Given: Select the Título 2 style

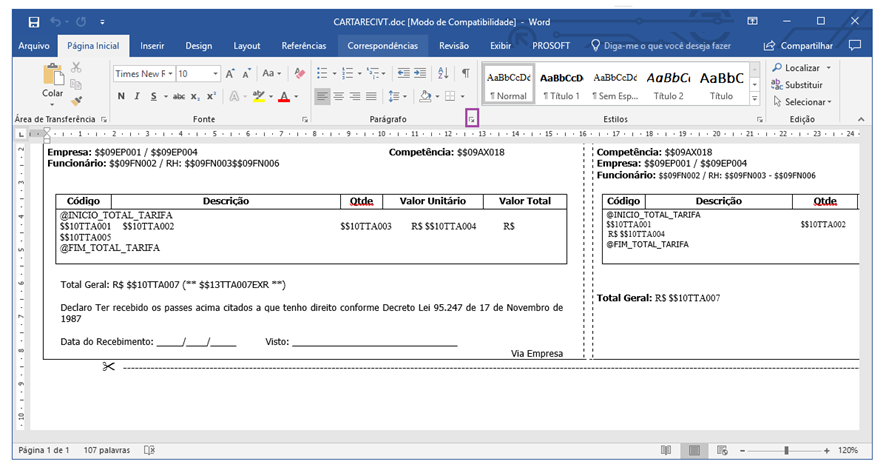Looking at the screenshot, I should click(x=668, y=84).
